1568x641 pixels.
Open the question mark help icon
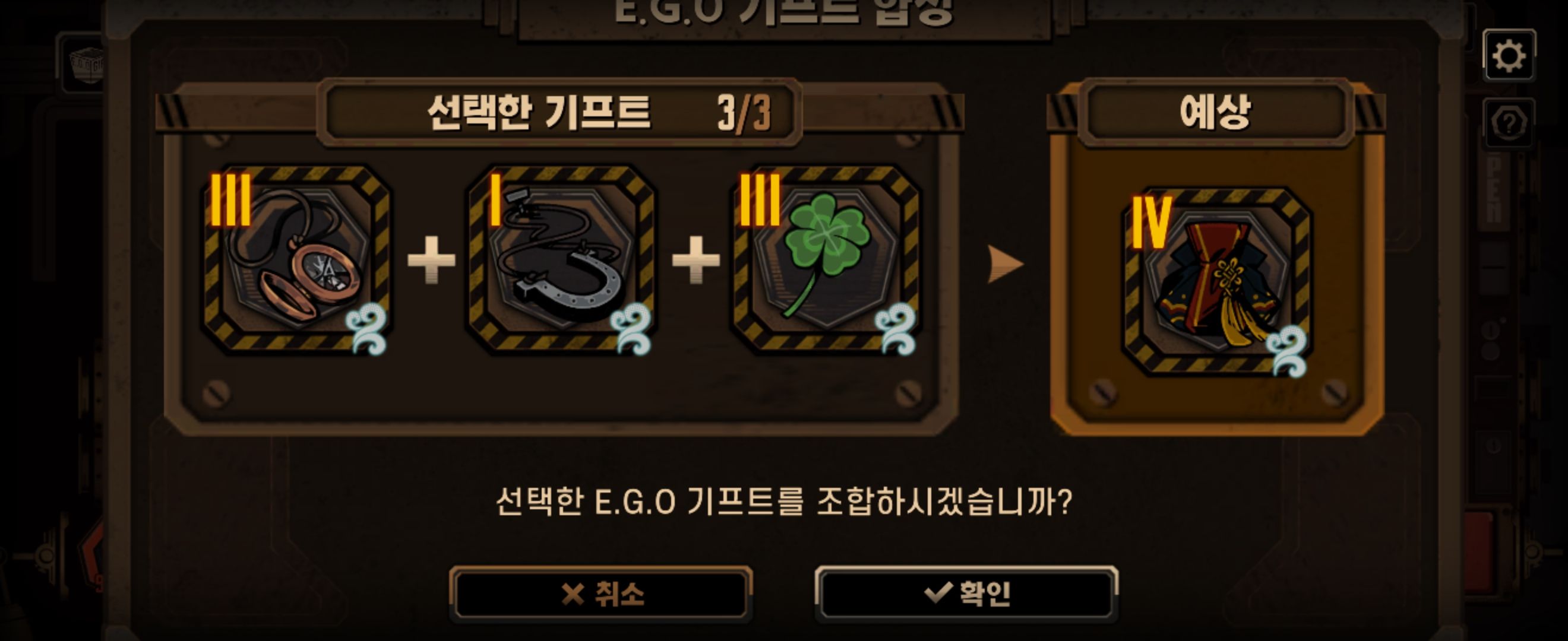1509,123
